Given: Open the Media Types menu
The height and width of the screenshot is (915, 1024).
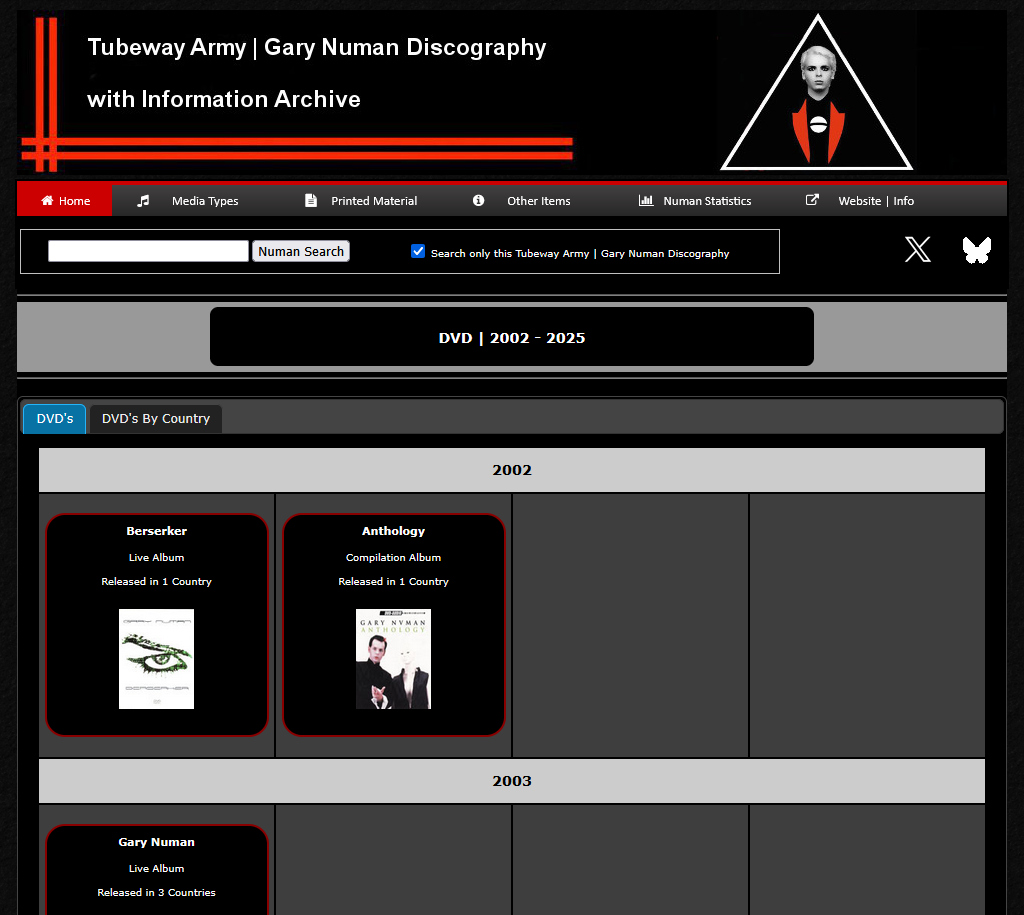Looking at the screenshot, I should [205, 201].
